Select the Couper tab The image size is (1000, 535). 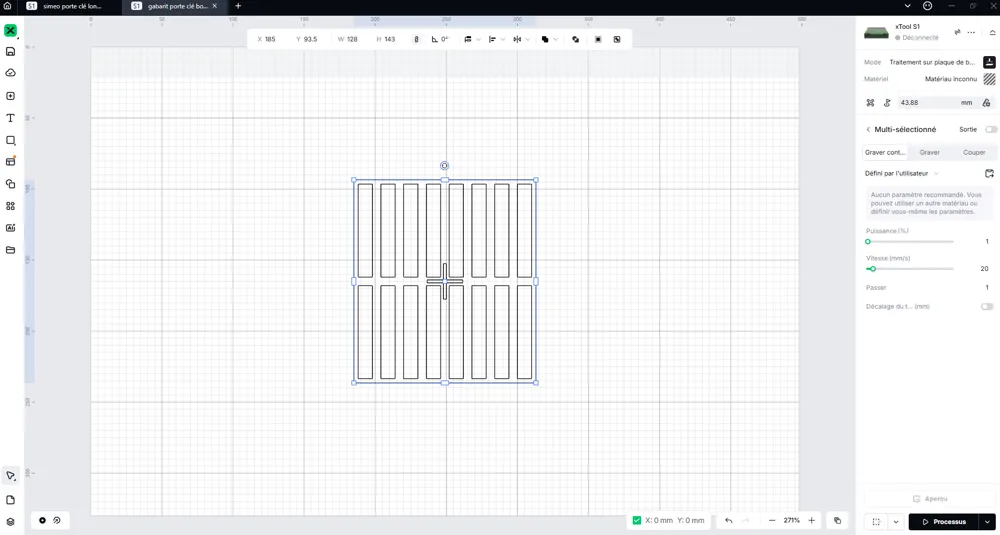[x=974, y=152]
